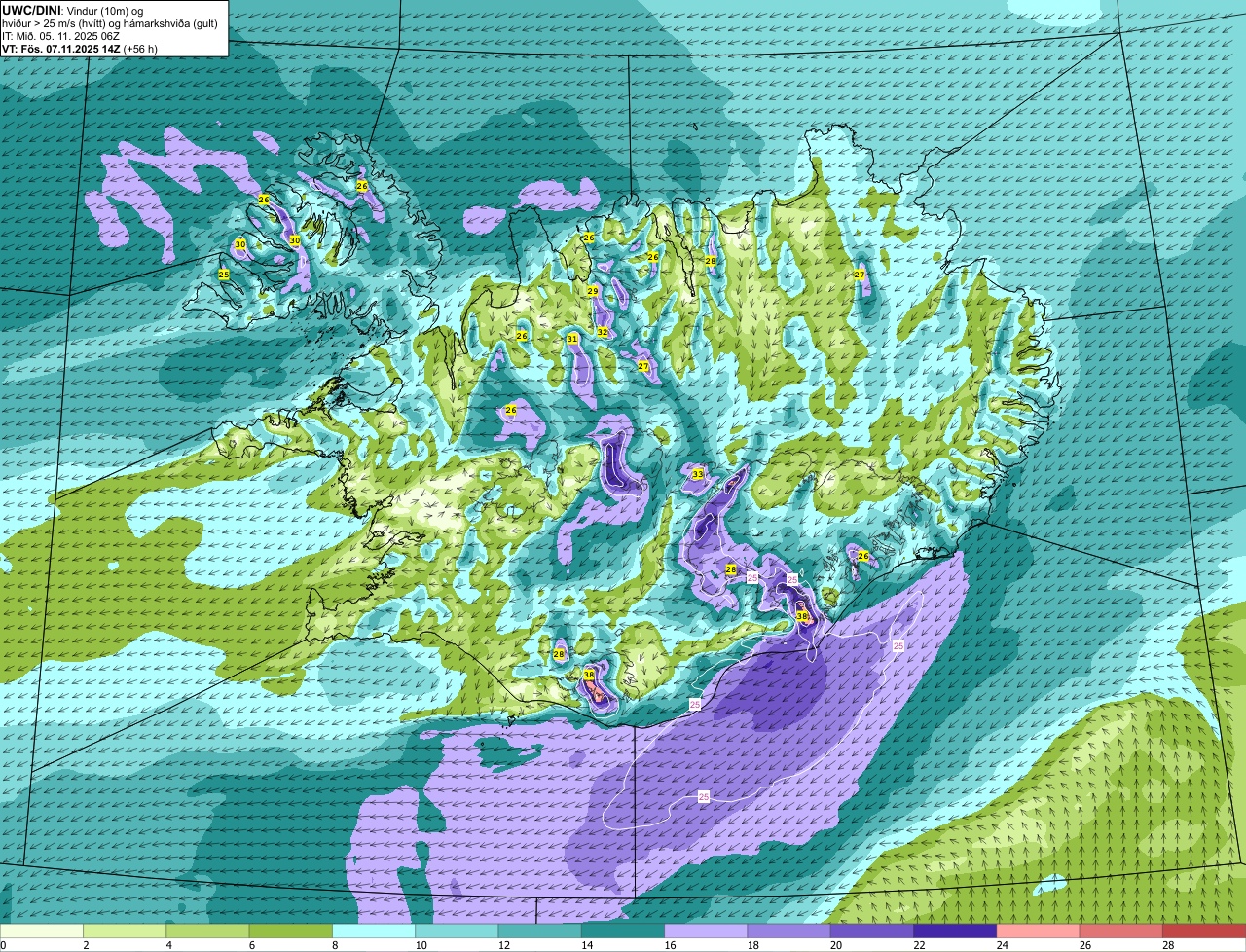Image resolution: width=1246 pixels, height=952 pixels.
Task: Click the legend tick label '20'
Action: pyautogui.click(x=835, y=945)
